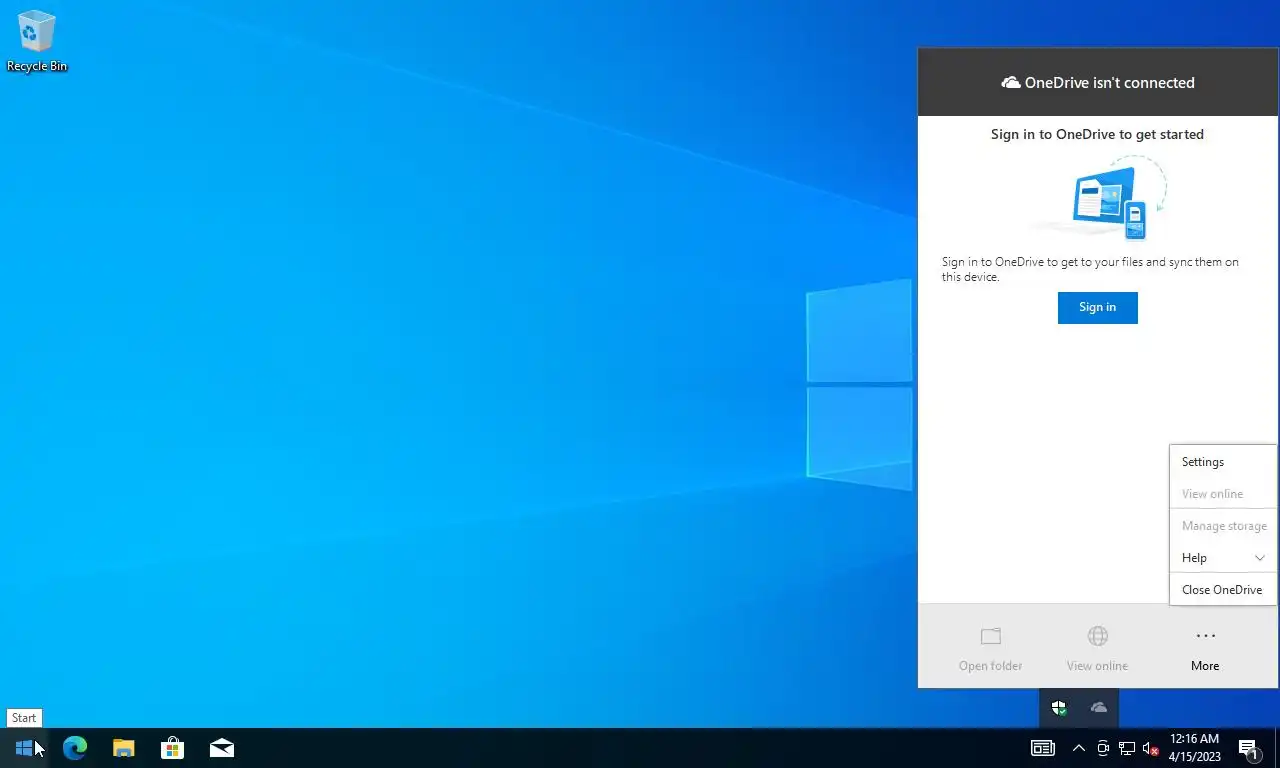This screenshot has height=768, width=1280.
Task: Open the network status tray icon
Action: [1127, 748]
